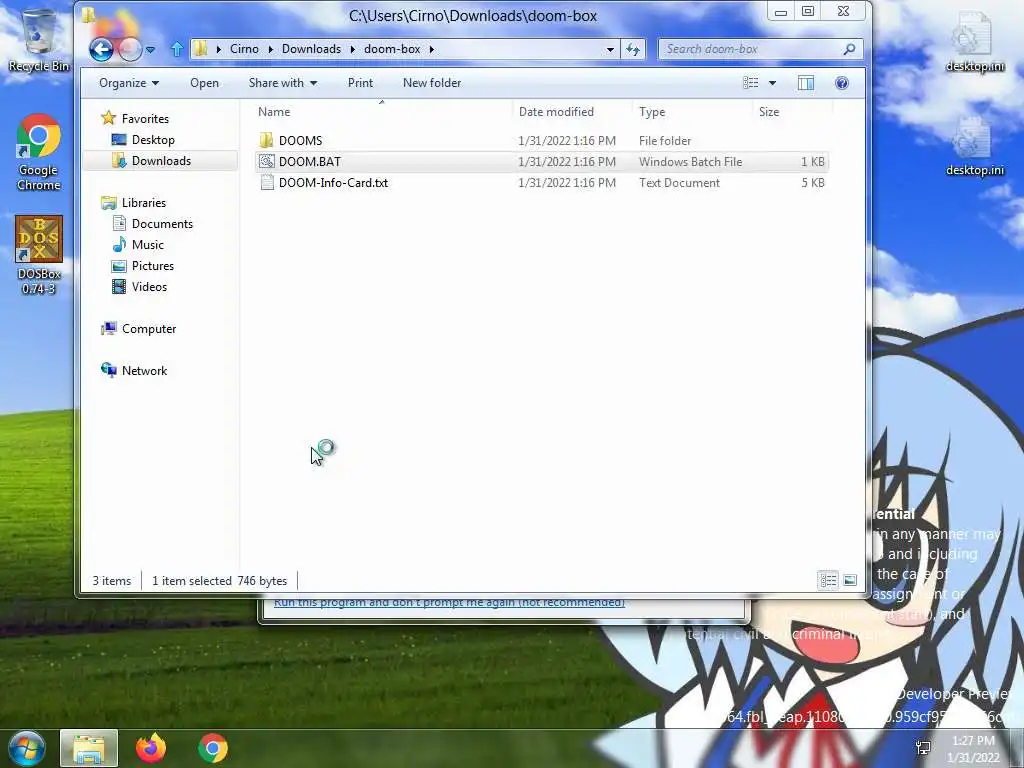
Task: Open the taskbar clock and date
Action: [973, 749]
